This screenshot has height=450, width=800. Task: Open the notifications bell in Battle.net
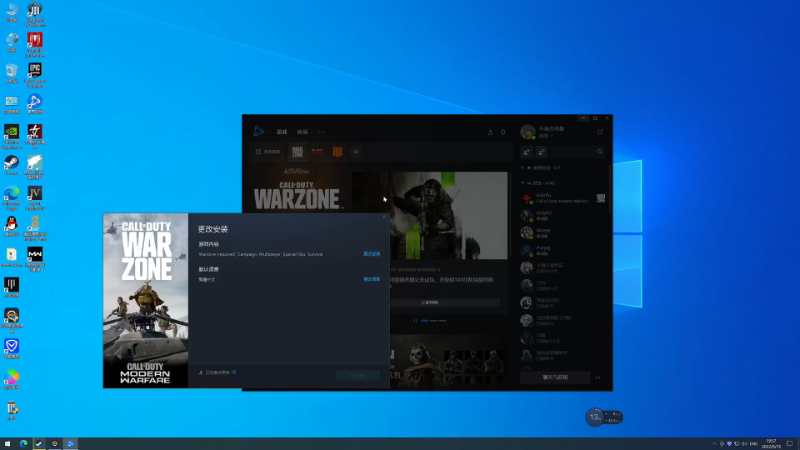pos(503,132)
